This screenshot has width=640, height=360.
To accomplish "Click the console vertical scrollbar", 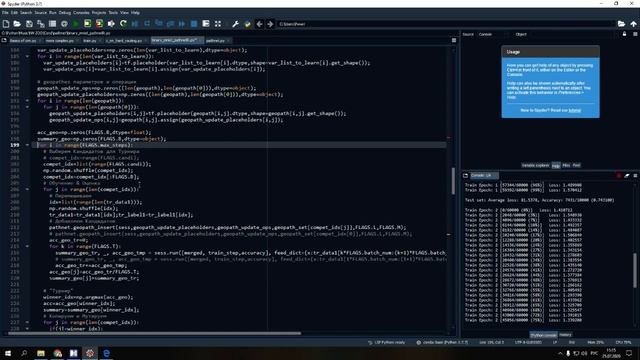I will (x=635, y=270).
